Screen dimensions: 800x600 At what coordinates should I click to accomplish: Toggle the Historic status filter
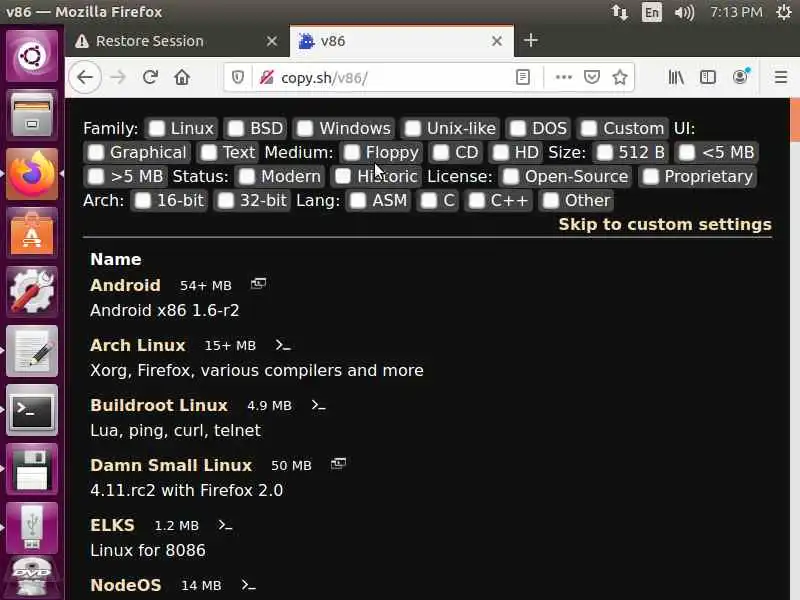343,177
